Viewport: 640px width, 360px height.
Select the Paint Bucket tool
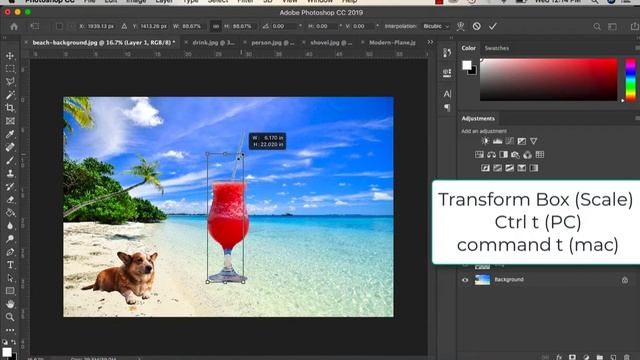[10, 213]
